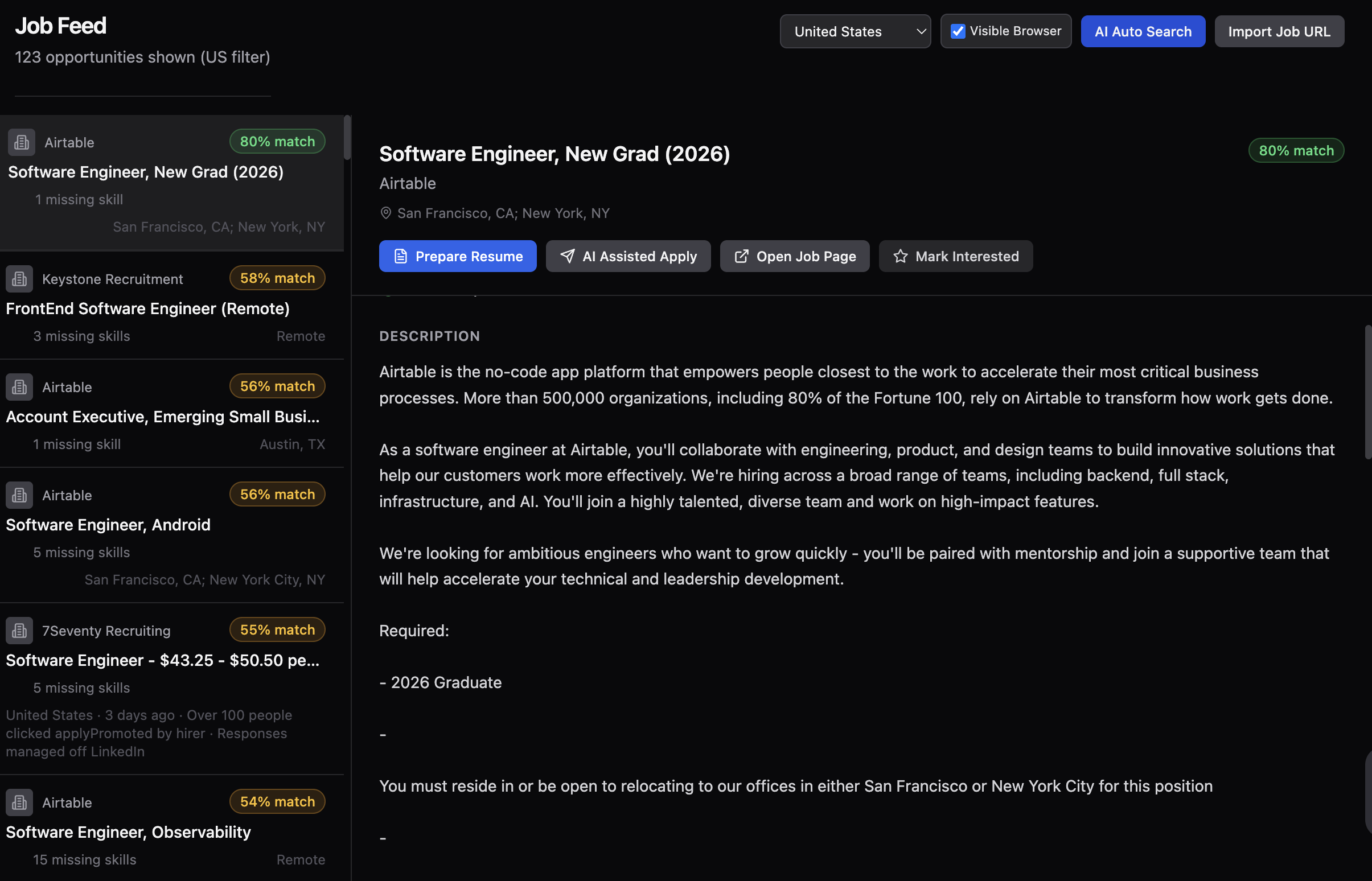The image size is (1372, 881).
Task: Click the Observability listing building icon
Action: click(x=19, y=802)
